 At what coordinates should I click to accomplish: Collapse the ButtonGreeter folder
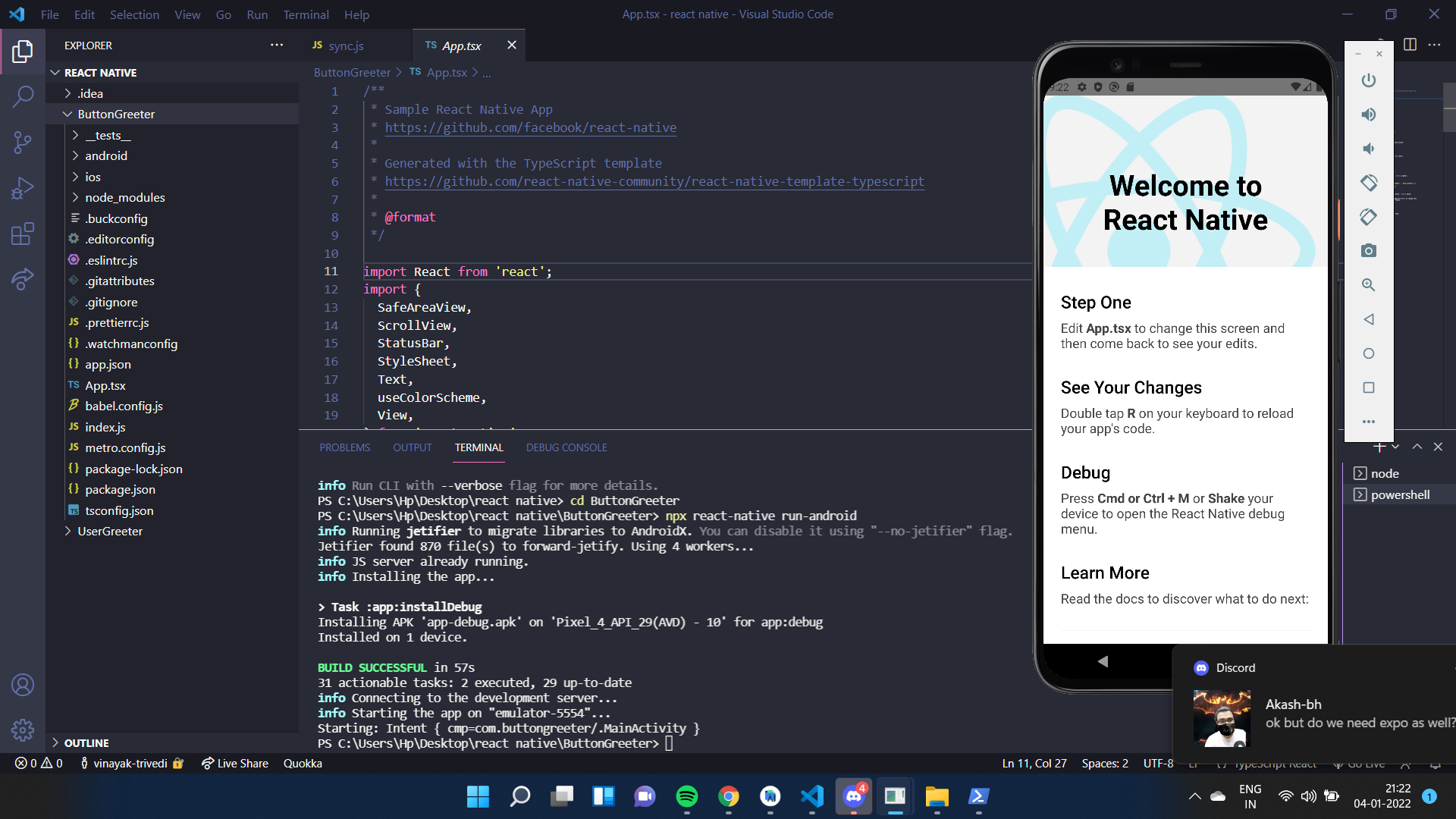(x=172, y=114)
